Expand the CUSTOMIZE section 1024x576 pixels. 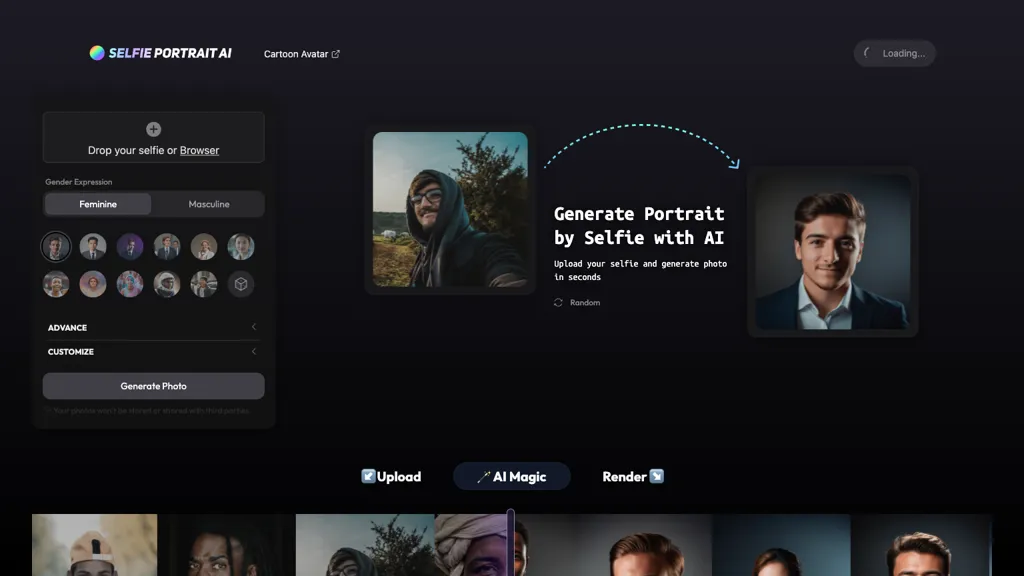coord(153,351)
